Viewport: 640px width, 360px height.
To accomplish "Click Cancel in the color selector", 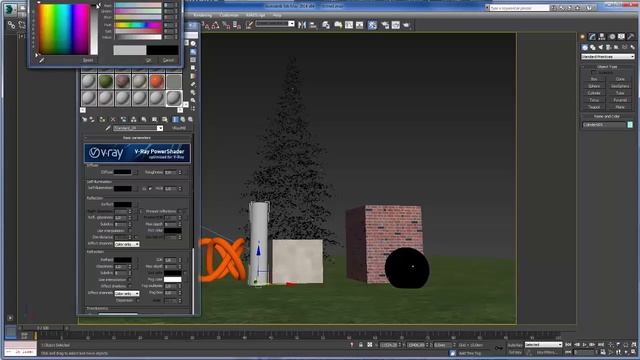I will [x=168, y=60].
